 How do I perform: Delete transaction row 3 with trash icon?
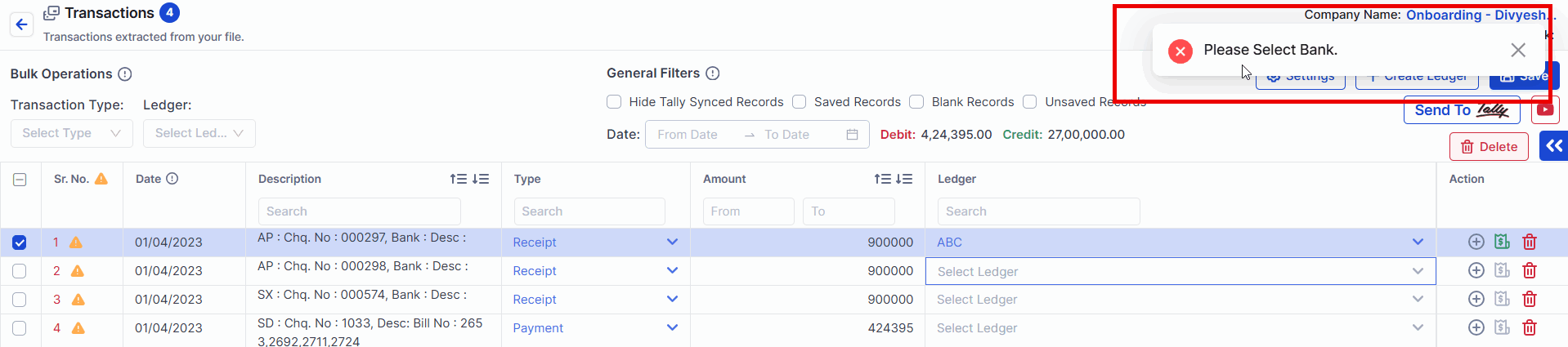tap(1530, 299)
